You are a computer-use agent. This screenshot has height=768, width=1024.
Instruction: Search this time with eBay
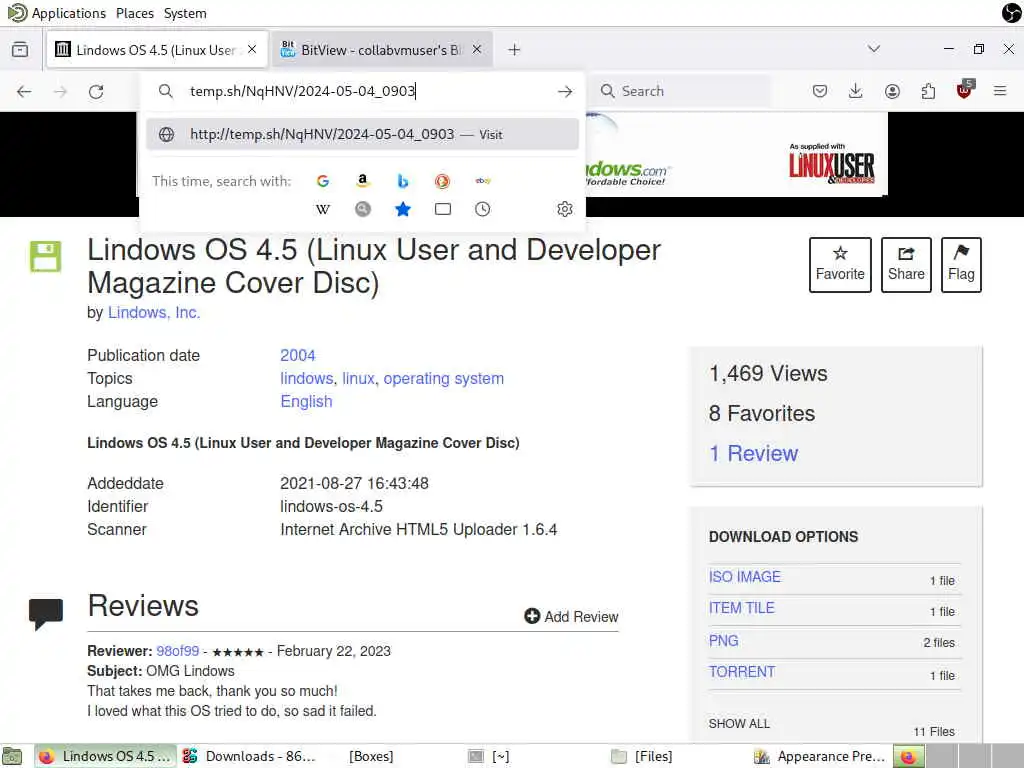483,181
